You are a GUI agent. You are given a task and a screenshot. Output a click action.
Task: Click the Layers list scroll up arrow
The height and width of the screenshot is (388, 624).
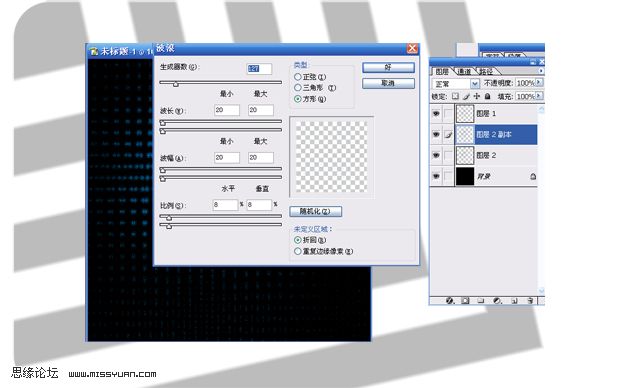pyautogui.click(x=541, y=109)
